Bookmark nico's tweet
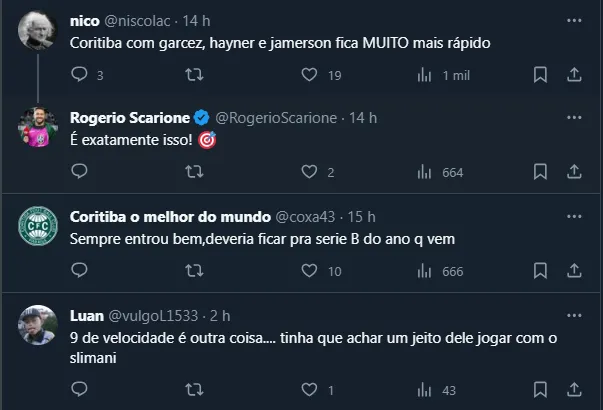The image size is (603, 410). point(540,74)
